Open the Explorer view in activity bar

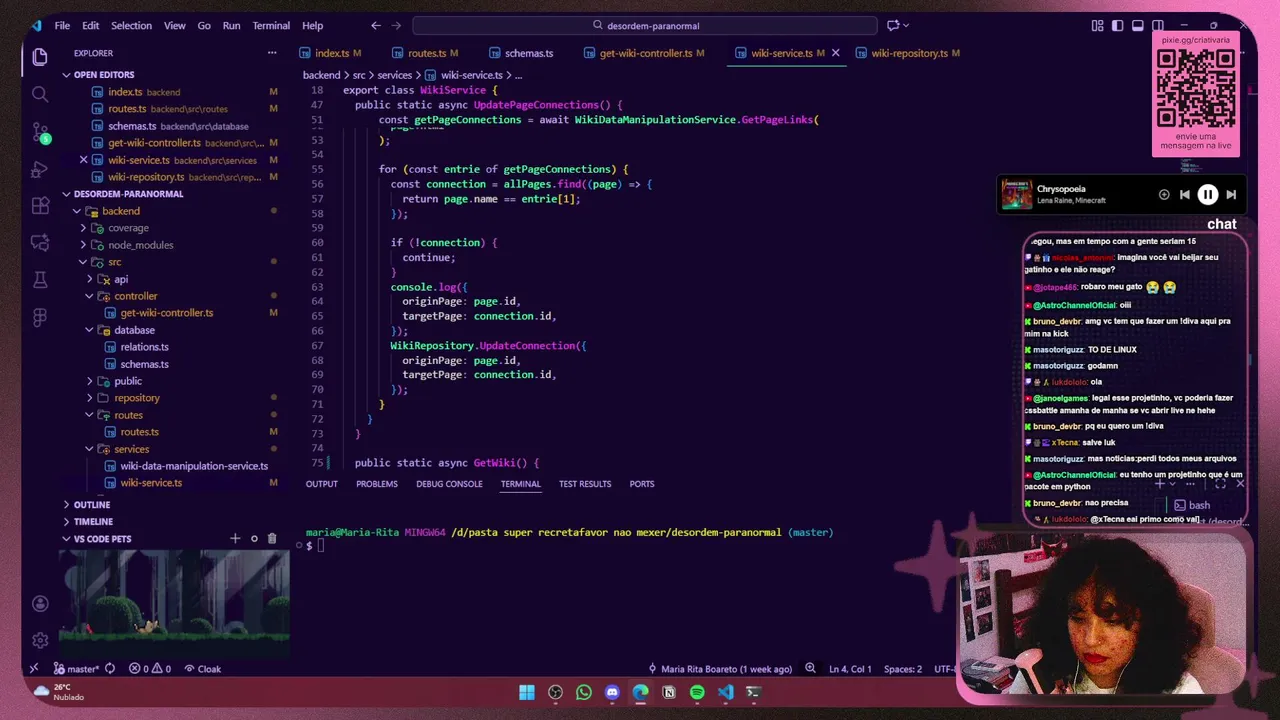(40, 57)
